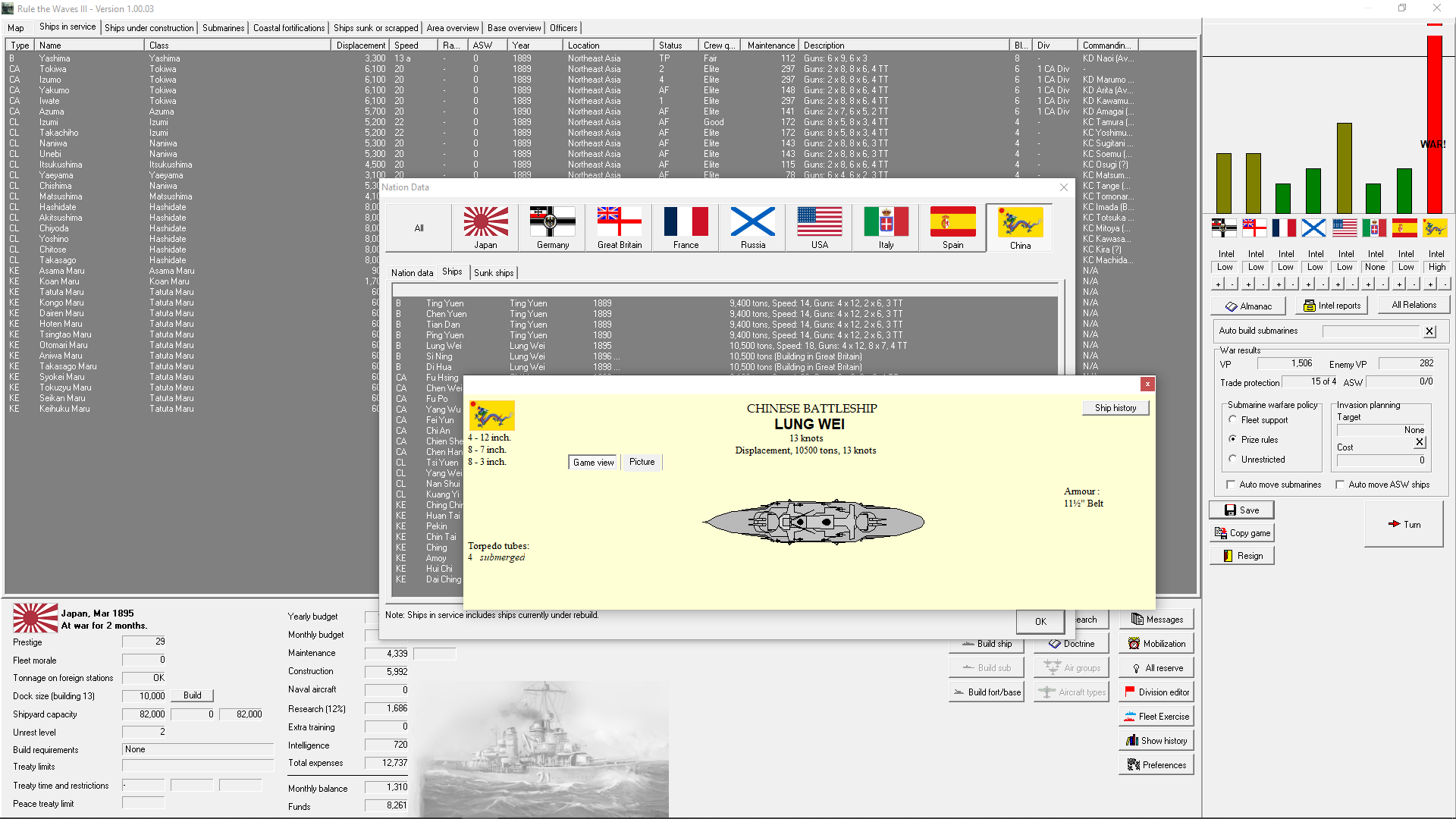Select the Germany flag in Nation Data

click(x=552, y=227)
